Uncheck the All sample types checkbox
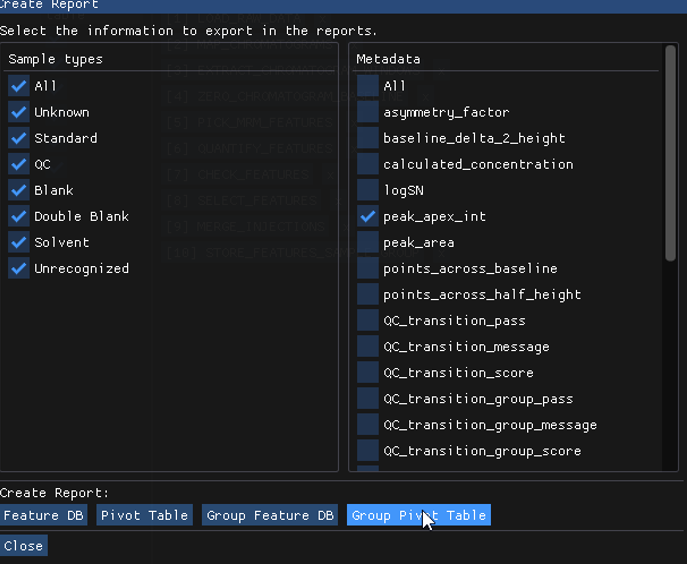The height and width of the screenshot is (565, 688). click(x=19, y=86)
